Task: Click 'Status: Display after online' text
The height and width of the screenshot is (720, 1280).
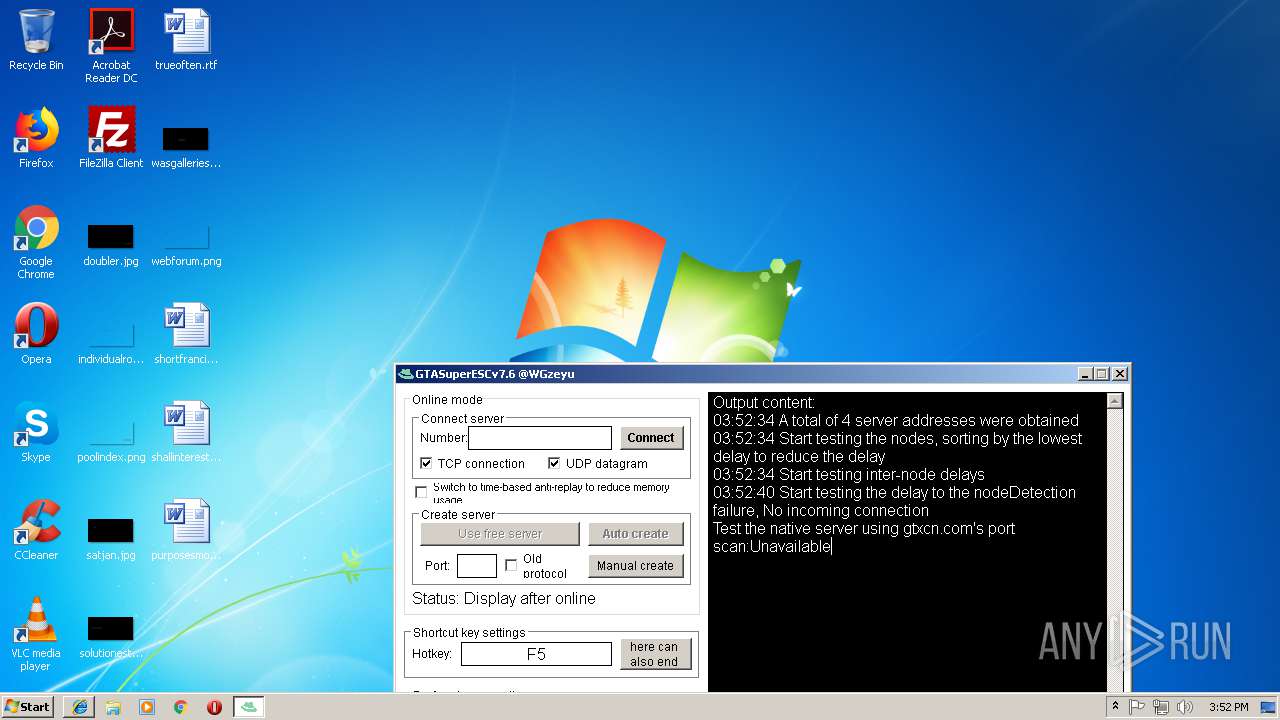Action: click(x=504, y=598)
